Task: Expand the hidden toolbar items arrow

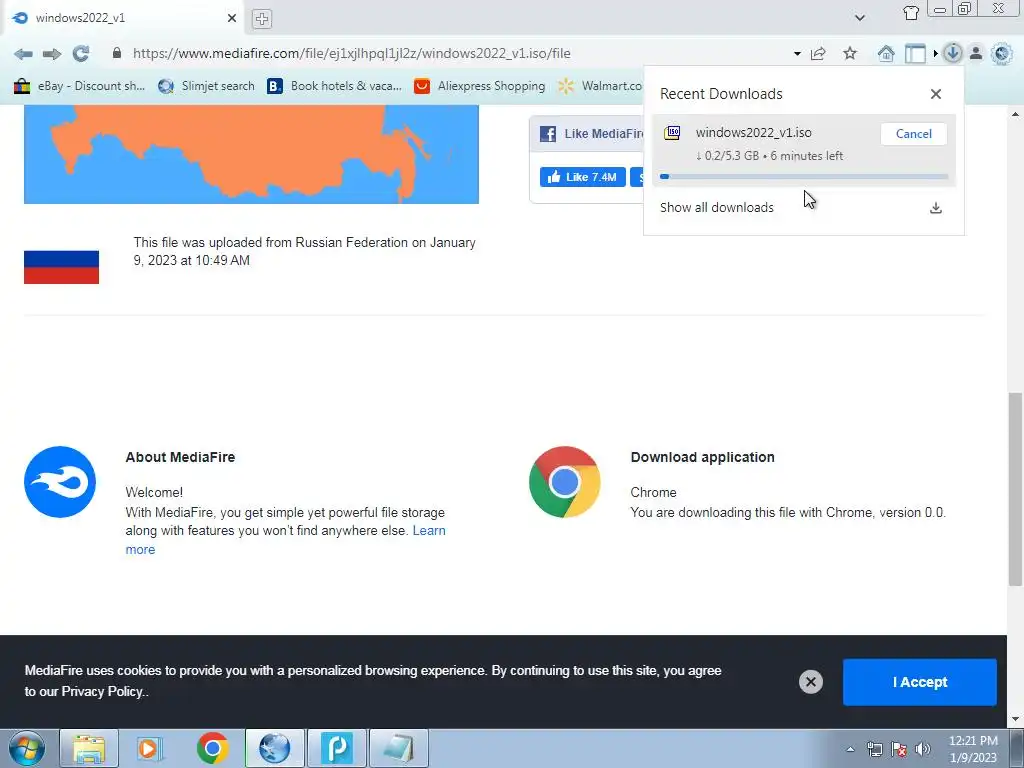Action: 935,54
